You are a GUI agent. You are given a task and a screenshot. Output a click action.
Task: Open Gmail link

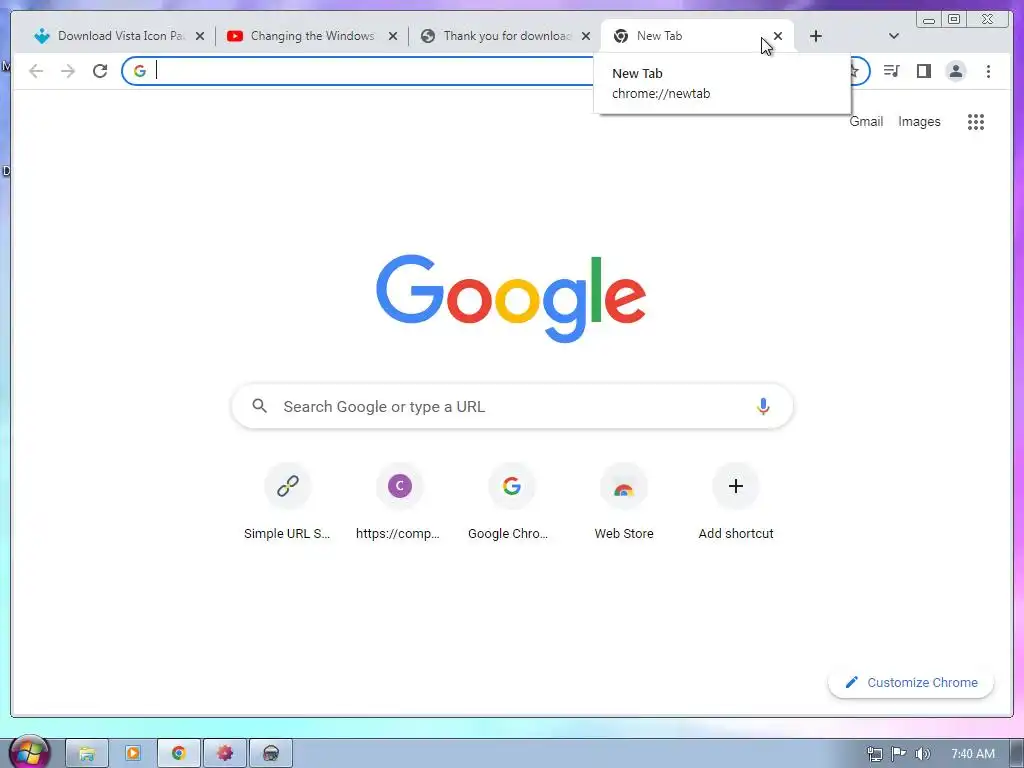pyautogui.click(x=866, y=121)
